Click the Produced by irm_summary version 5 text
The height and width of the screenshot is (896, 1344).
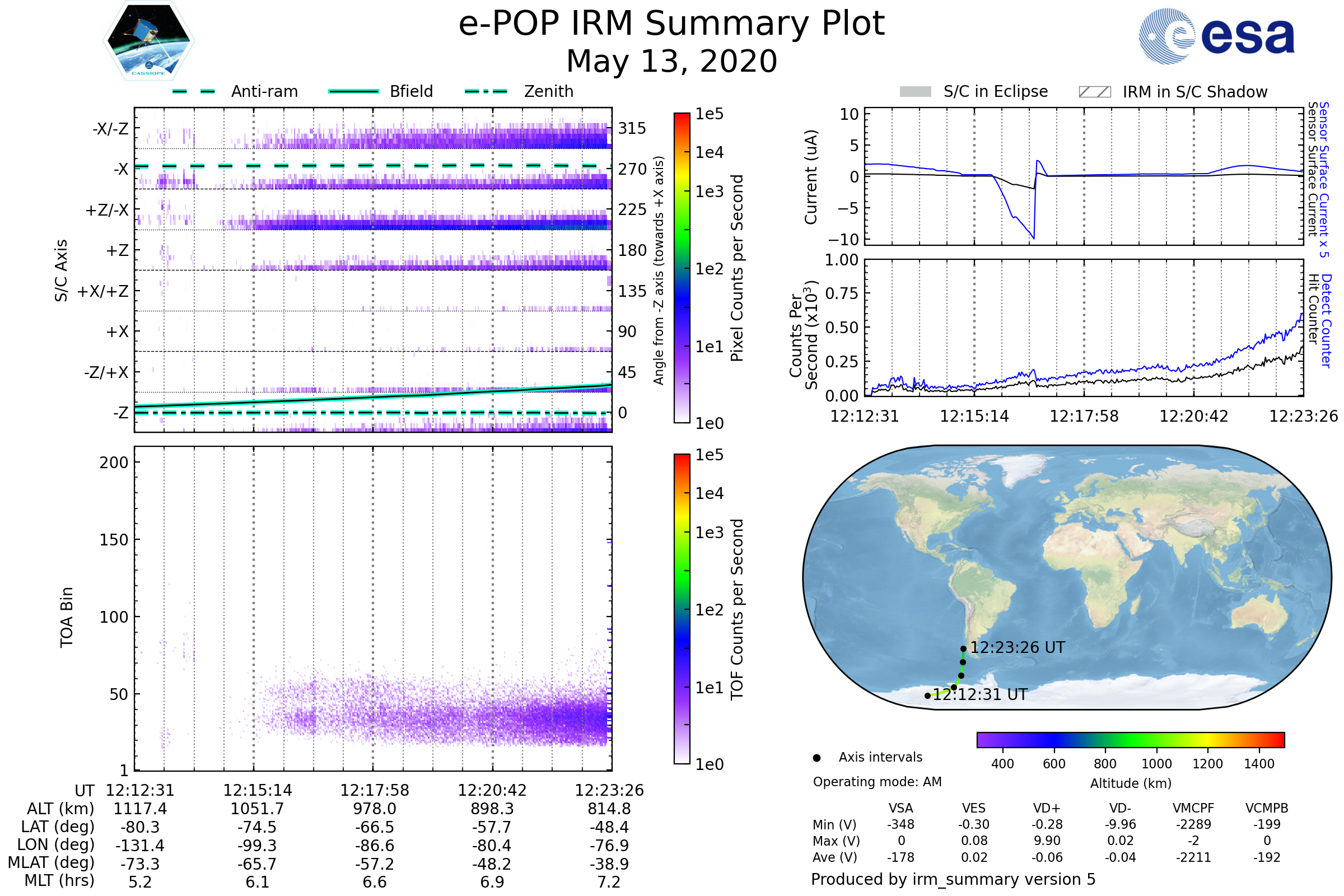point(953,879)
